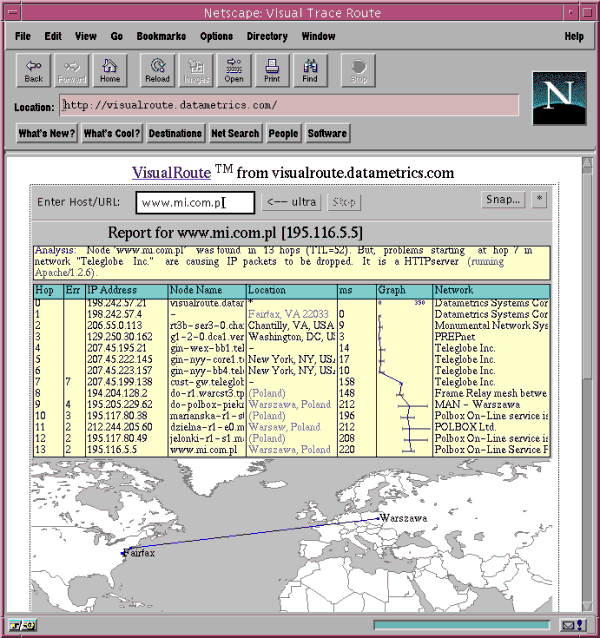
Task: Click 'Warszawa, Poland' in hop 9 row
Action: pos(289,404)
